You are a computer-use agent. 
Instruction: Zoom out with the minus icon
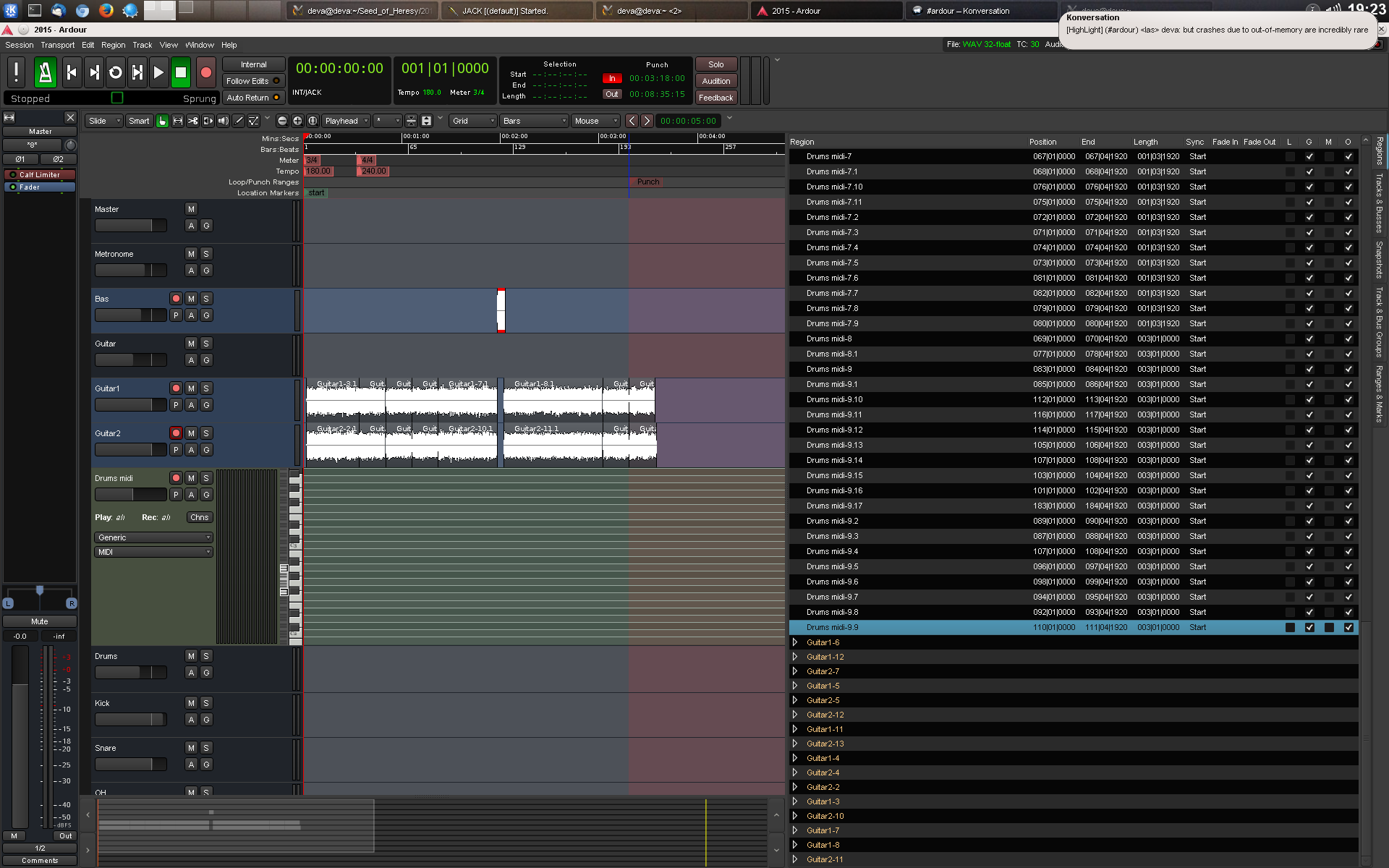282,121
